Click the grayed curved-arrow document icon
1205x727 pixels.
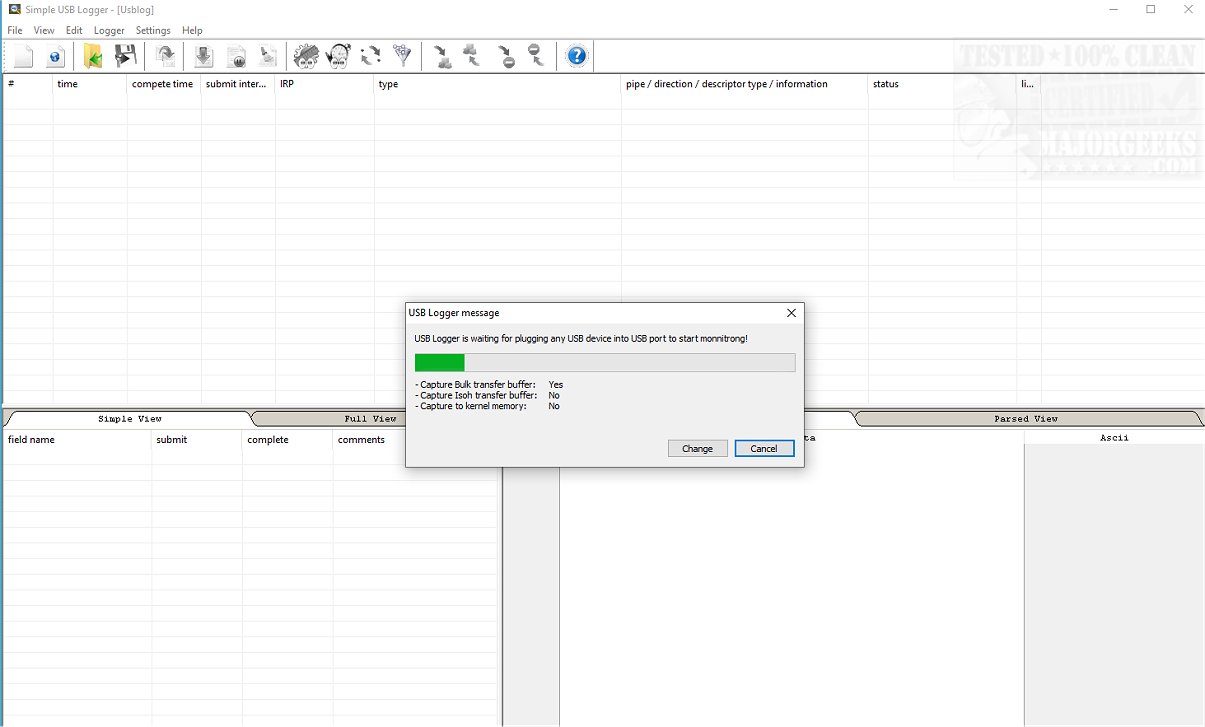pos(166,56)
